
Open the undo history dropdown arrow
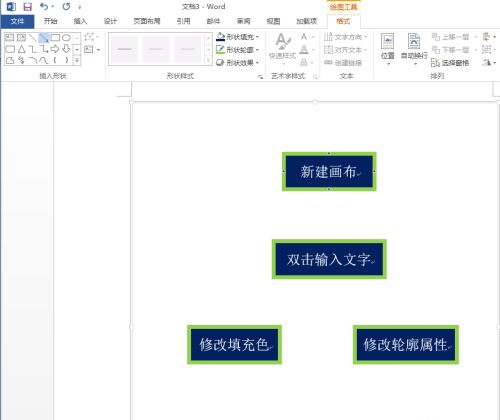coord(52,7)
